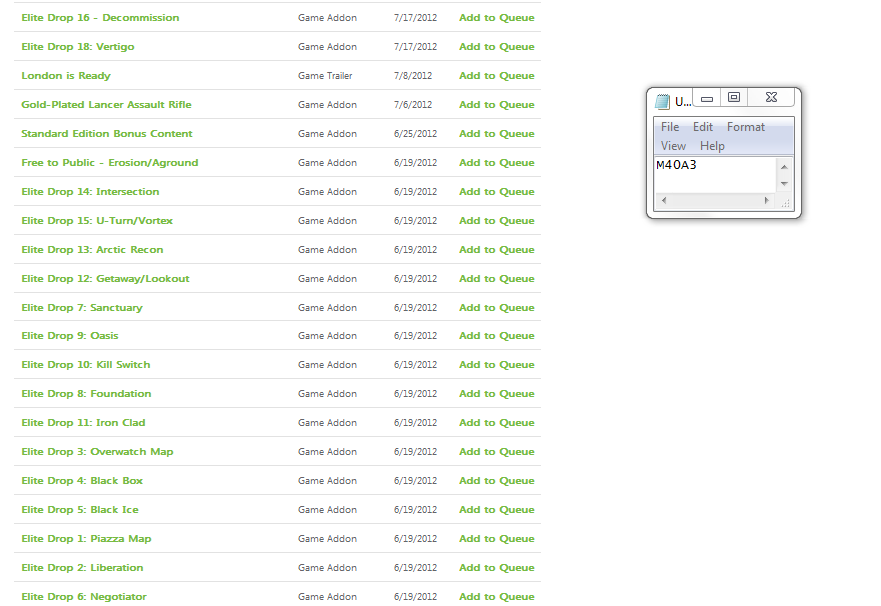Open Elite Drop 3: Overwatch Map link
The image size is (881, 606).
point(97,452)
